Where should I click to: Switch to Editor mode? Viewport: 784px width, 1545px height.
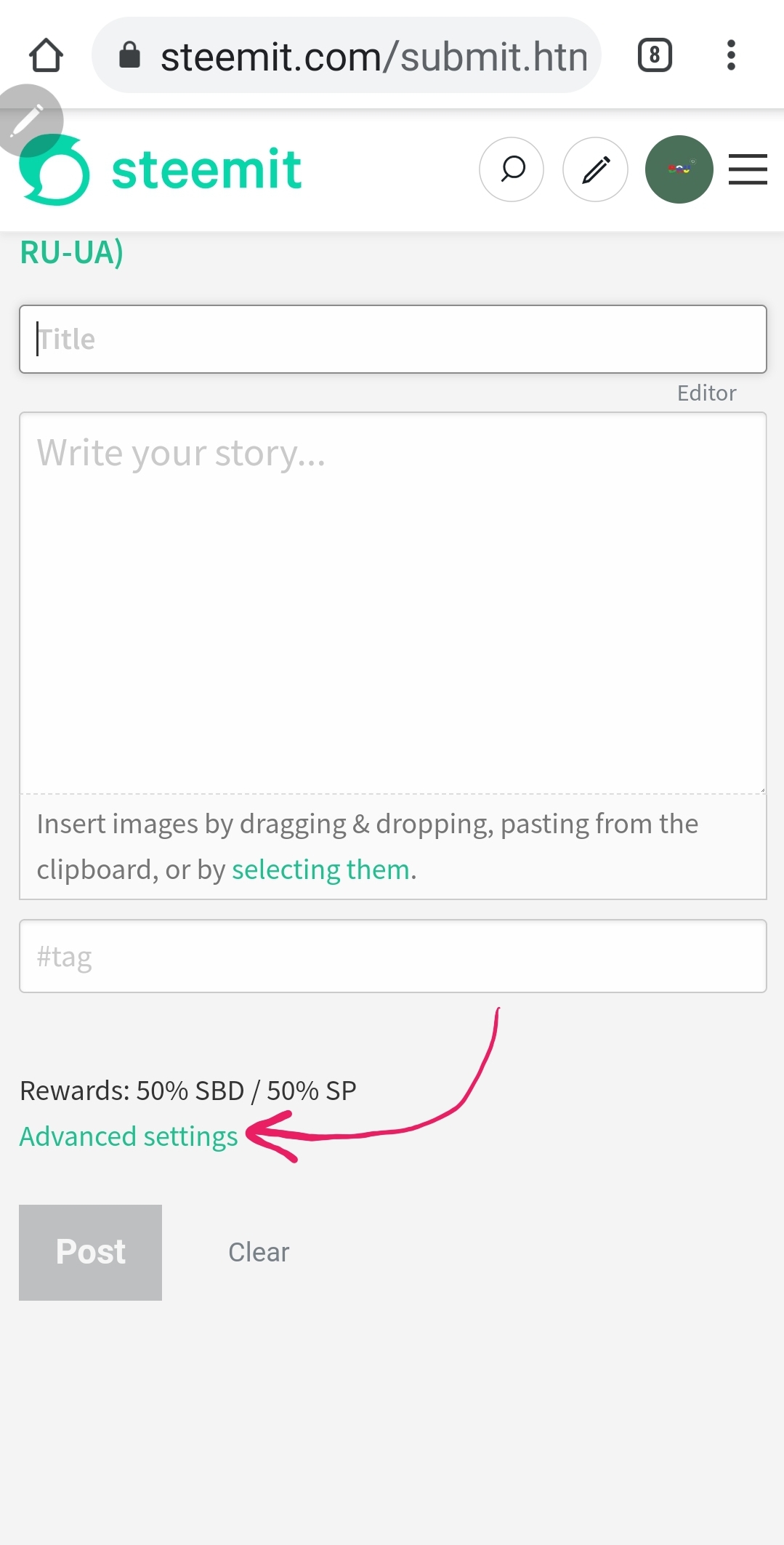click(x=706, y=393)
